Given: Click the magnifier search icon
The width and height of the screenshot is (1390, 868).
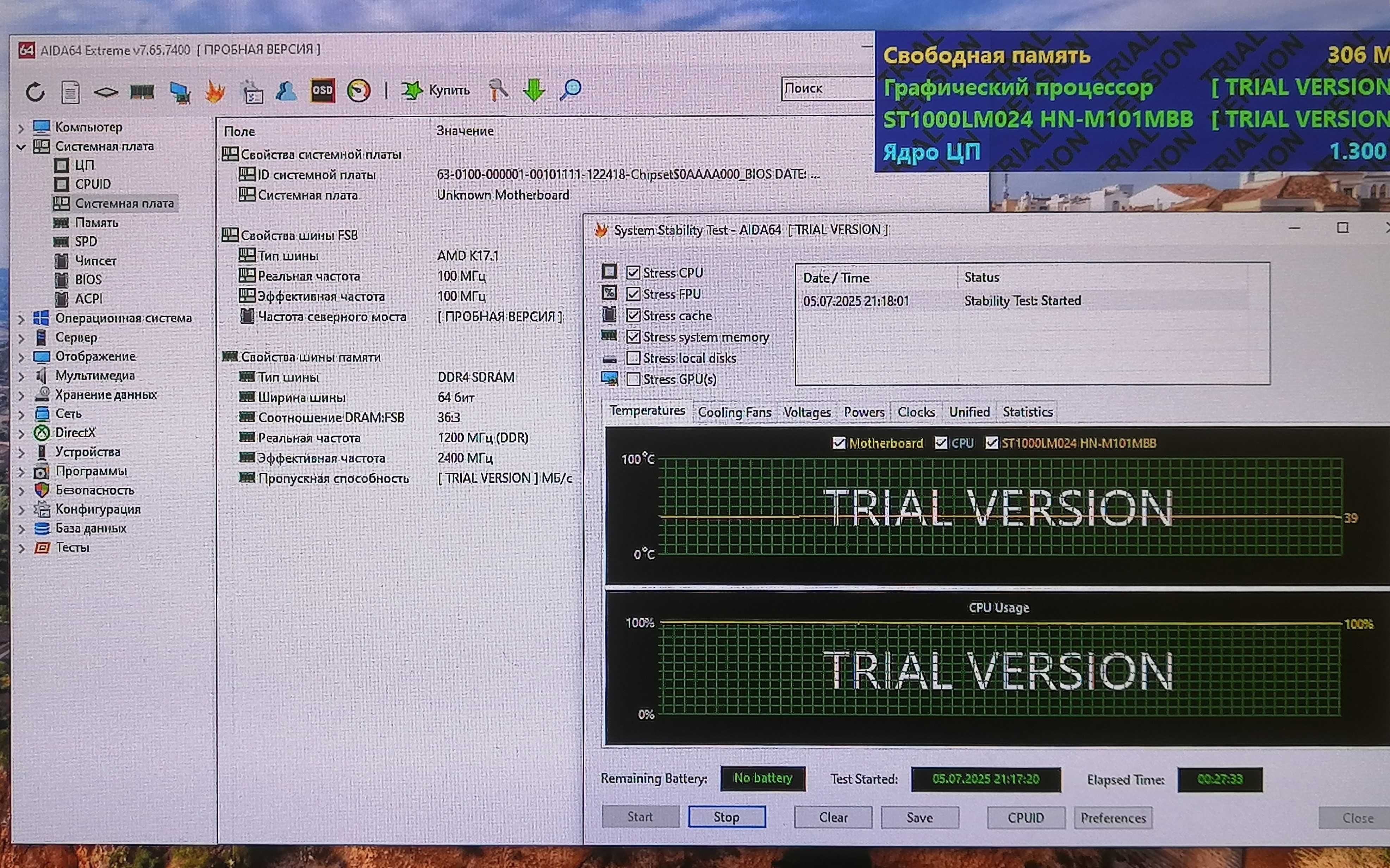Looking at the screenshot, I should point(570,89).
